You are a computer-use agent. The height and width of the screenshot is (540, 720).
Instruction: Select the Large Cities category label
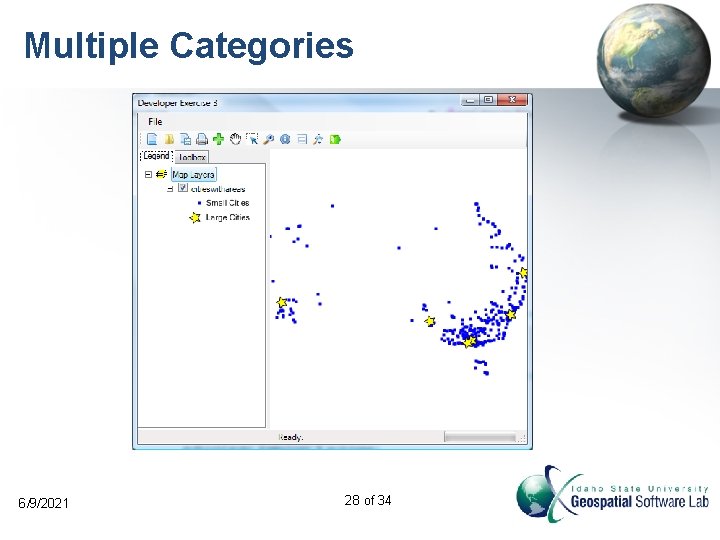tap(228, 217)
